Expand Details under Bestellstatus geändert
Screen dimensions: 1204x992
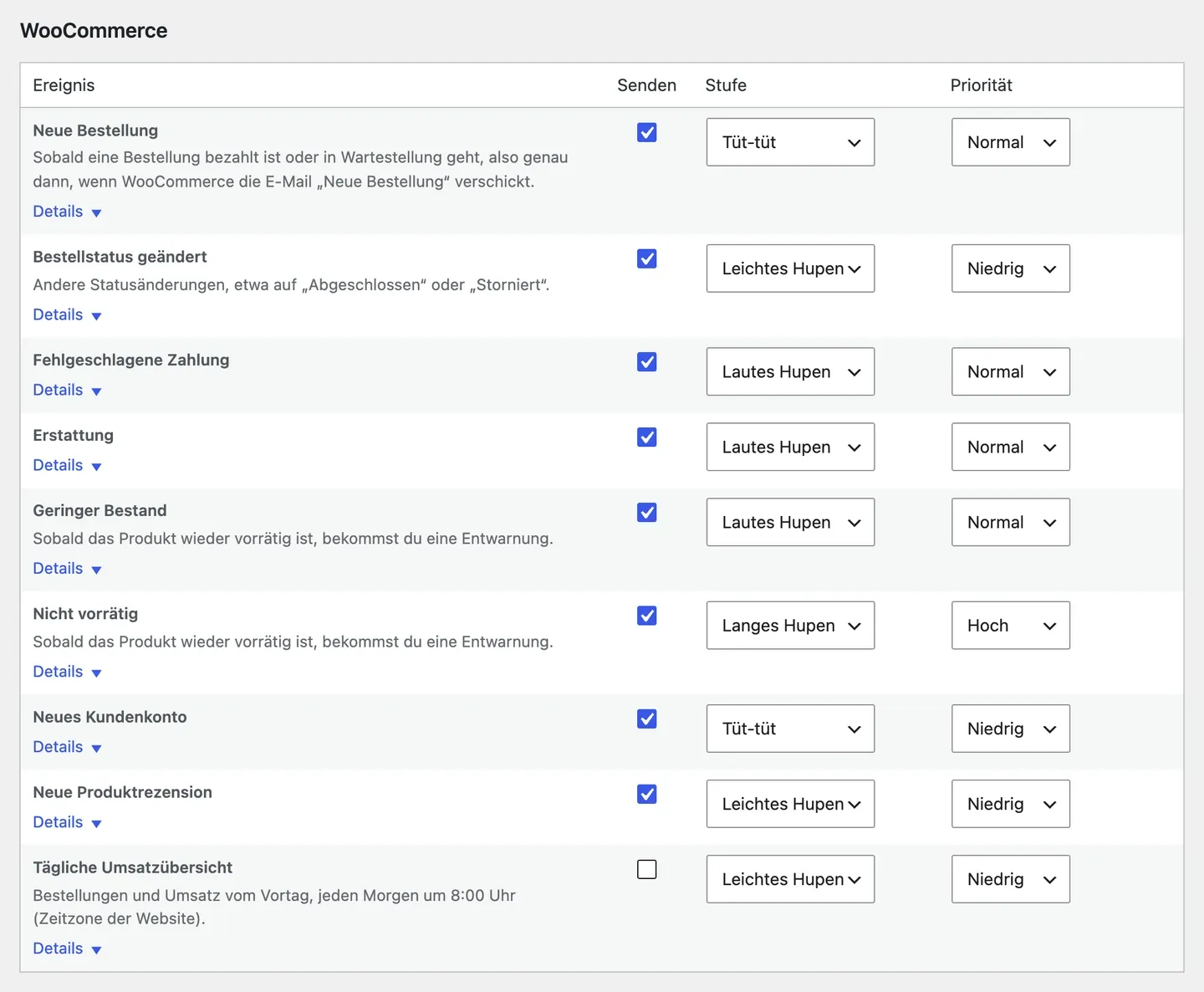[x=67, y=314]
